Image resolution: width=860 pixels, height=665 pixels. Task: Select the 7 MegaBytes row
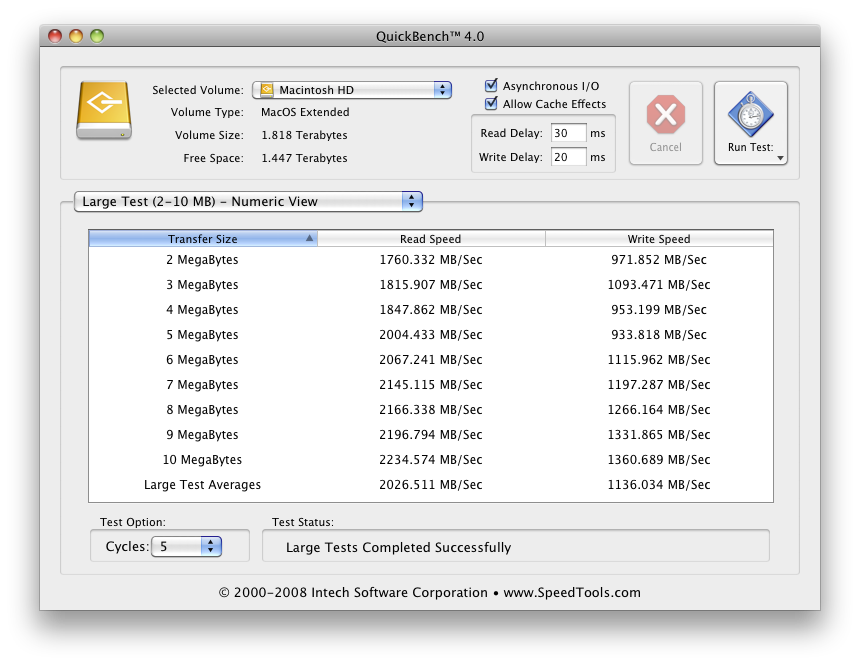(431, 385)
